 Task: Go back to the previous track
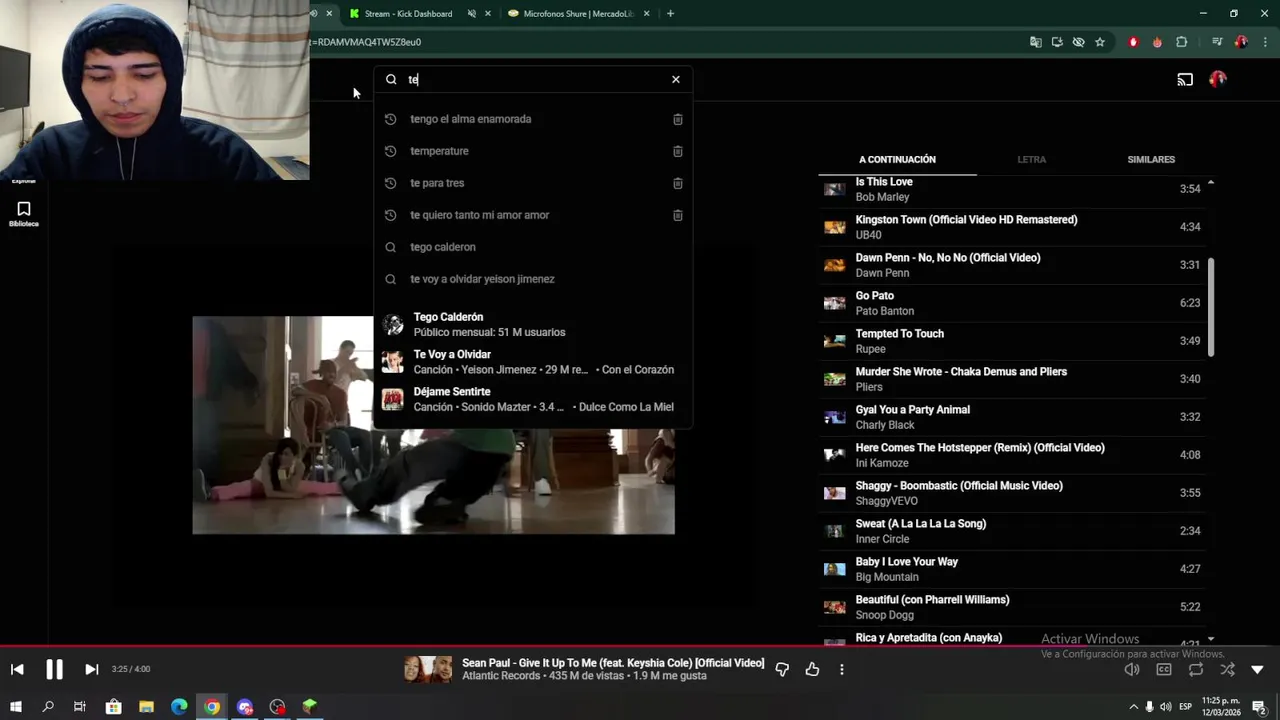coord(17,669)
